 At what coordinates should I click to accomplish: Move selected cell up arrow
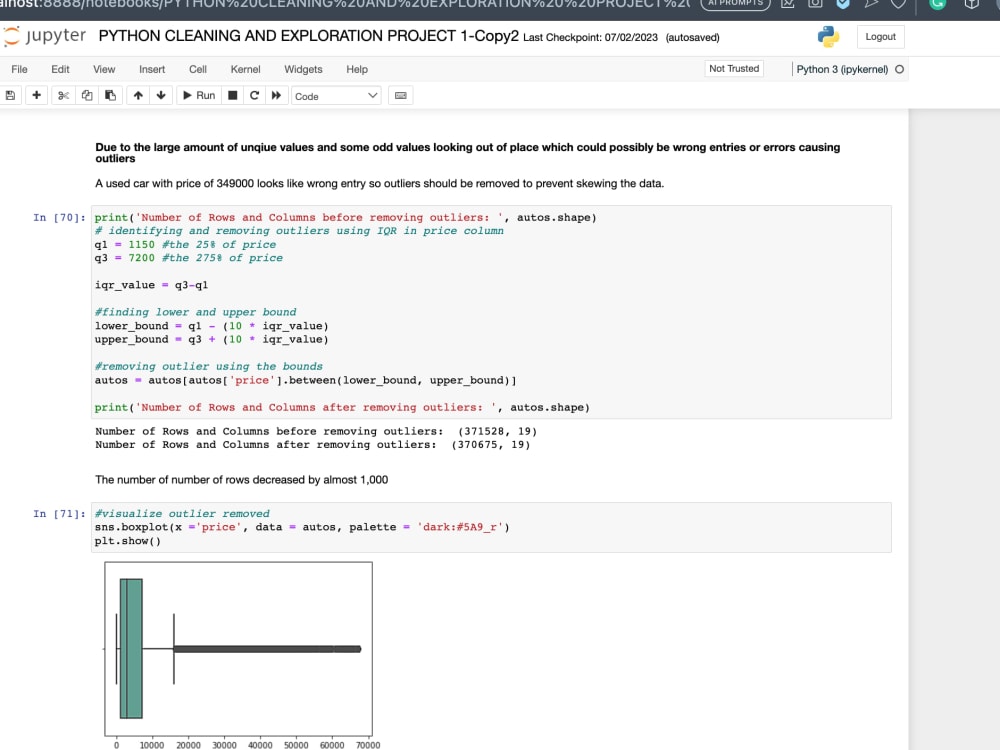tap(138, 95)
